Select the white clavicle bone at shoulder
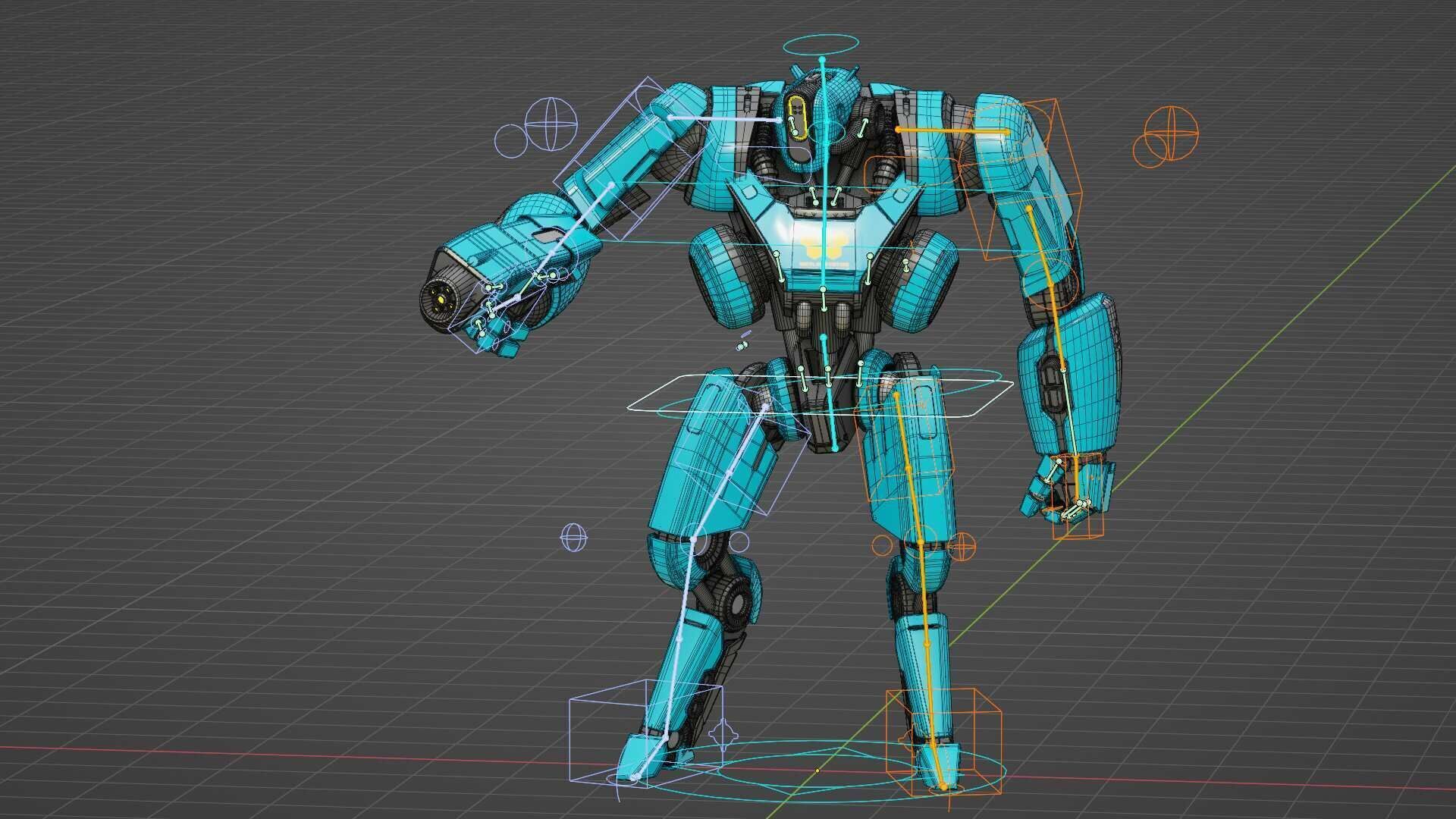 click(726, 119)
